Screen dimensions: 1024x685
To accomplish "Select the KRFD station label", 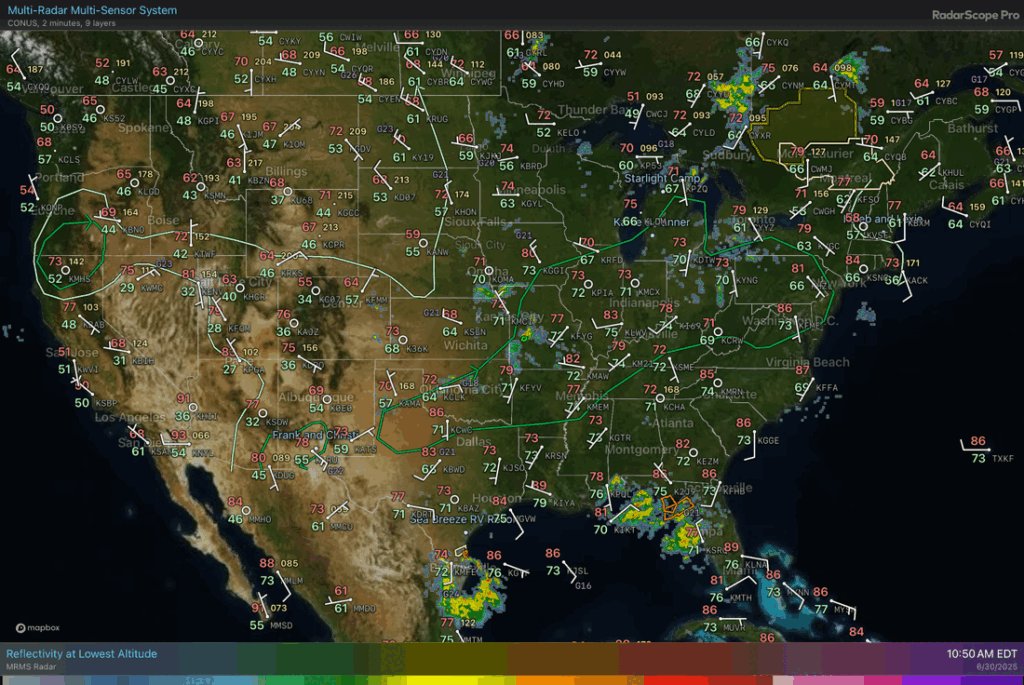I will click(612, 260).
